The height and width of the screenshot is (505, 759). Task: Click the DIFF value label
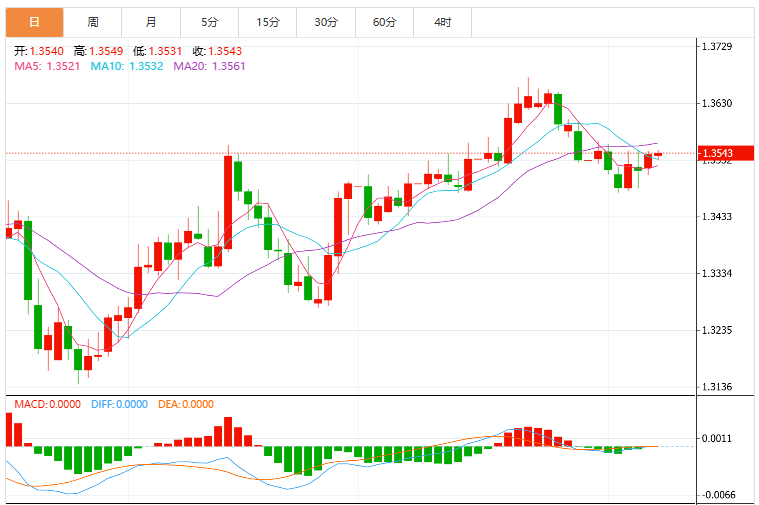tap(119, 404)
